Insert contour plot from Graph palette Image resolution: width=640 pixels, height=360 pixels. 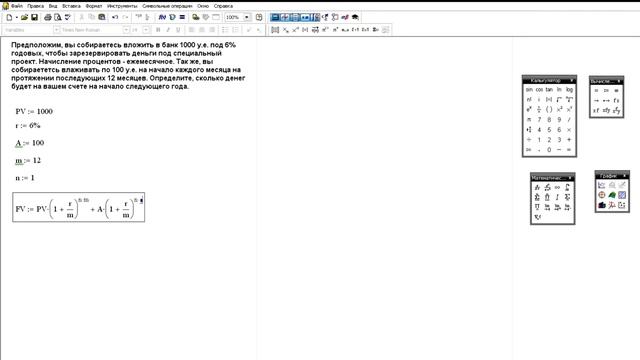click(622, 195)
